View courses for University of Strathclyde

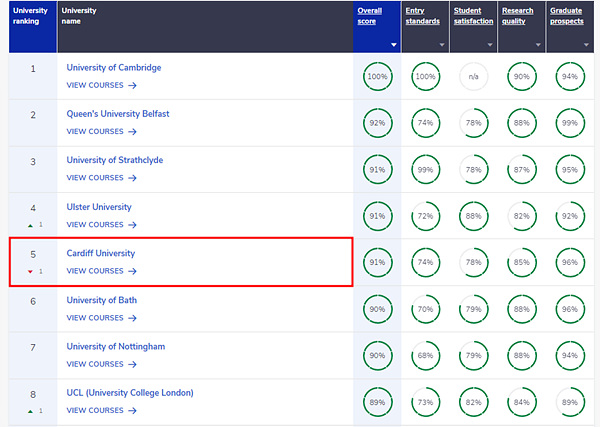(101, 178)
